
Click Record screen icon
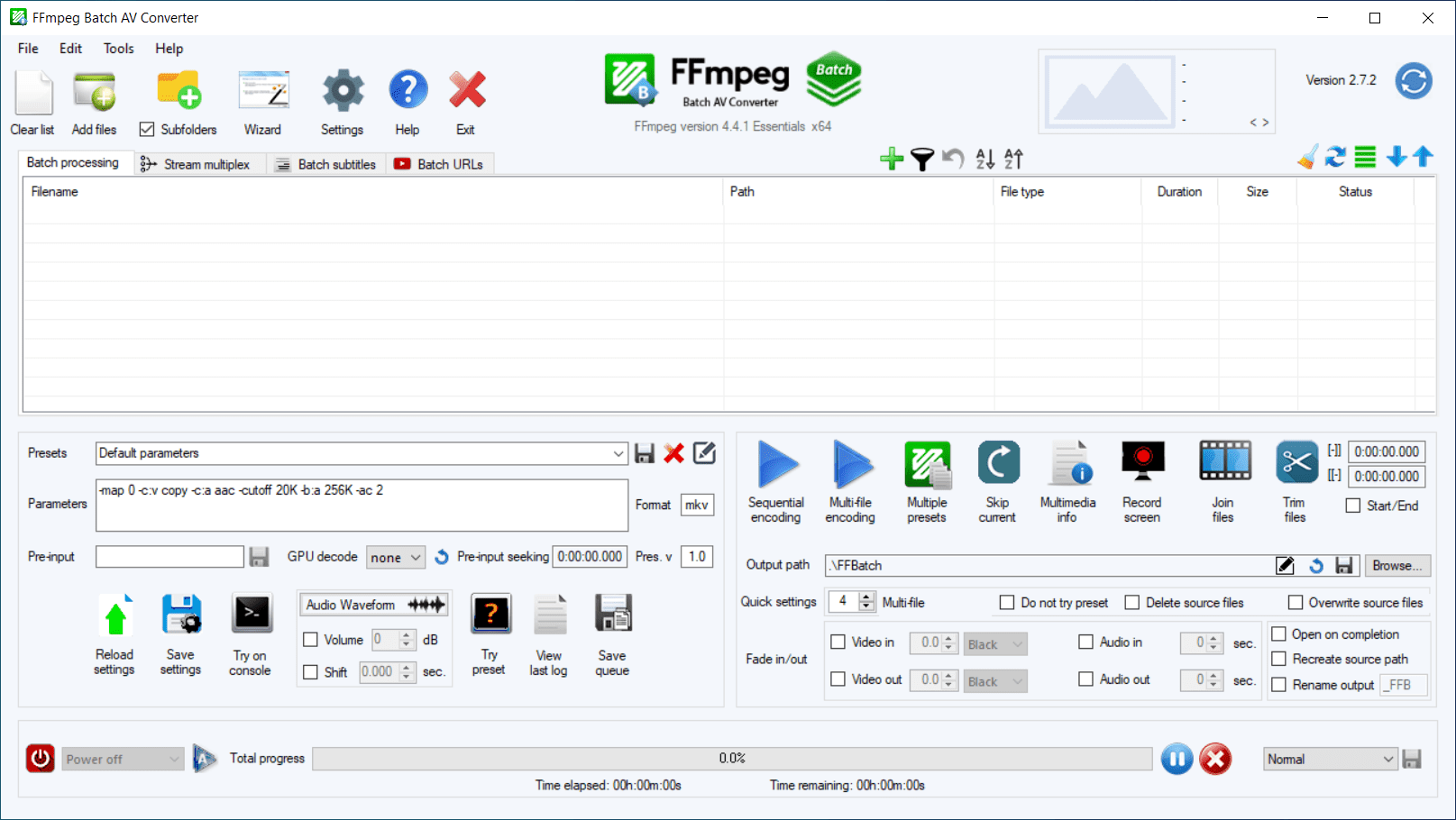[1143, 461]
